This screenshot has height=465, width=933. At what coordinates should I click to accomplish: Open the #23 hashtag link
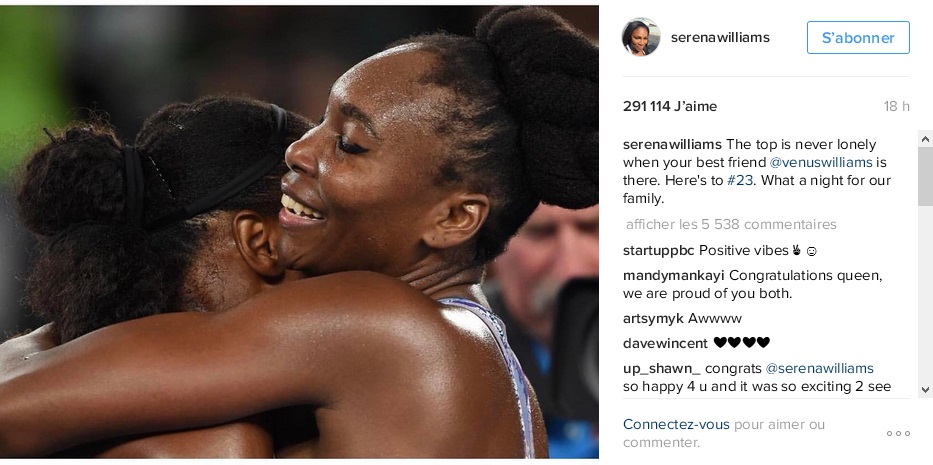tap(740, 180)
